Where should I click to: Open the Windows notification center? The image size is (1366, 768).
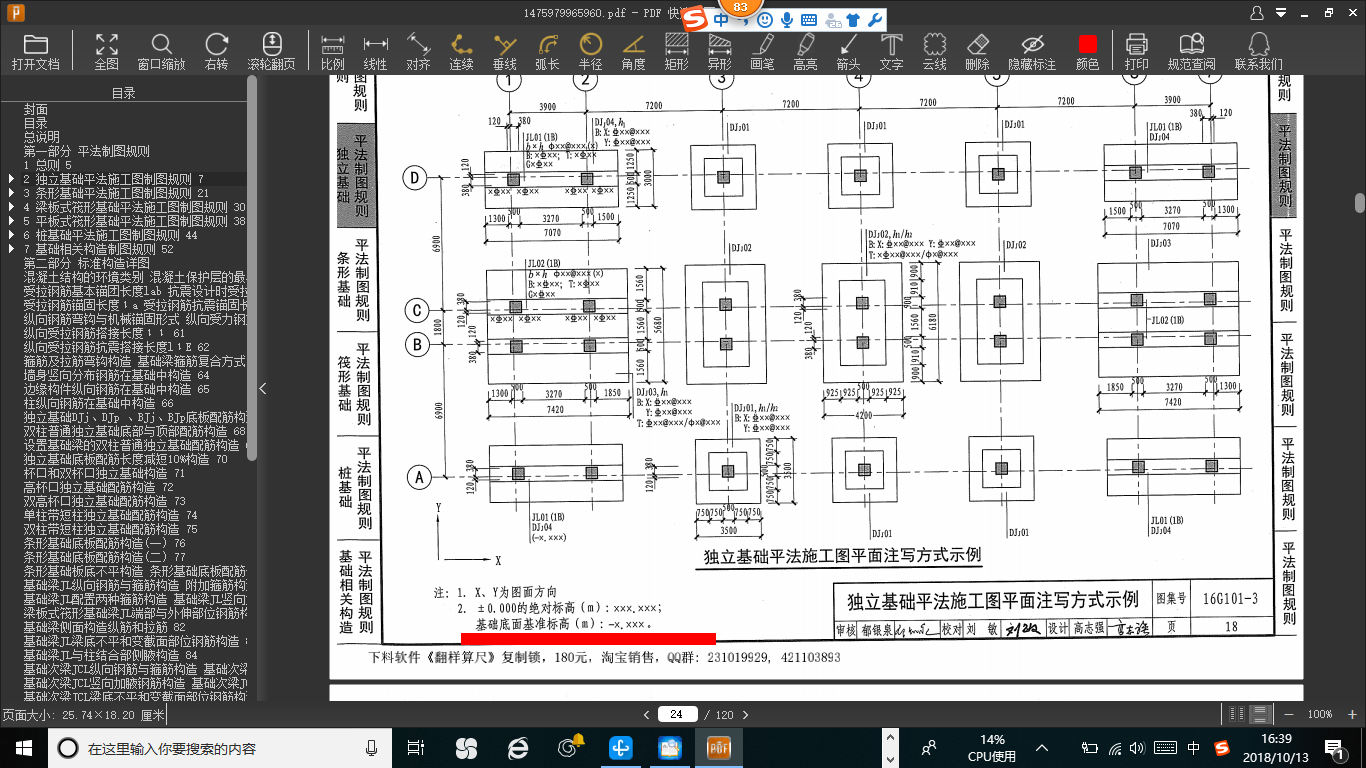(1334, 747)
